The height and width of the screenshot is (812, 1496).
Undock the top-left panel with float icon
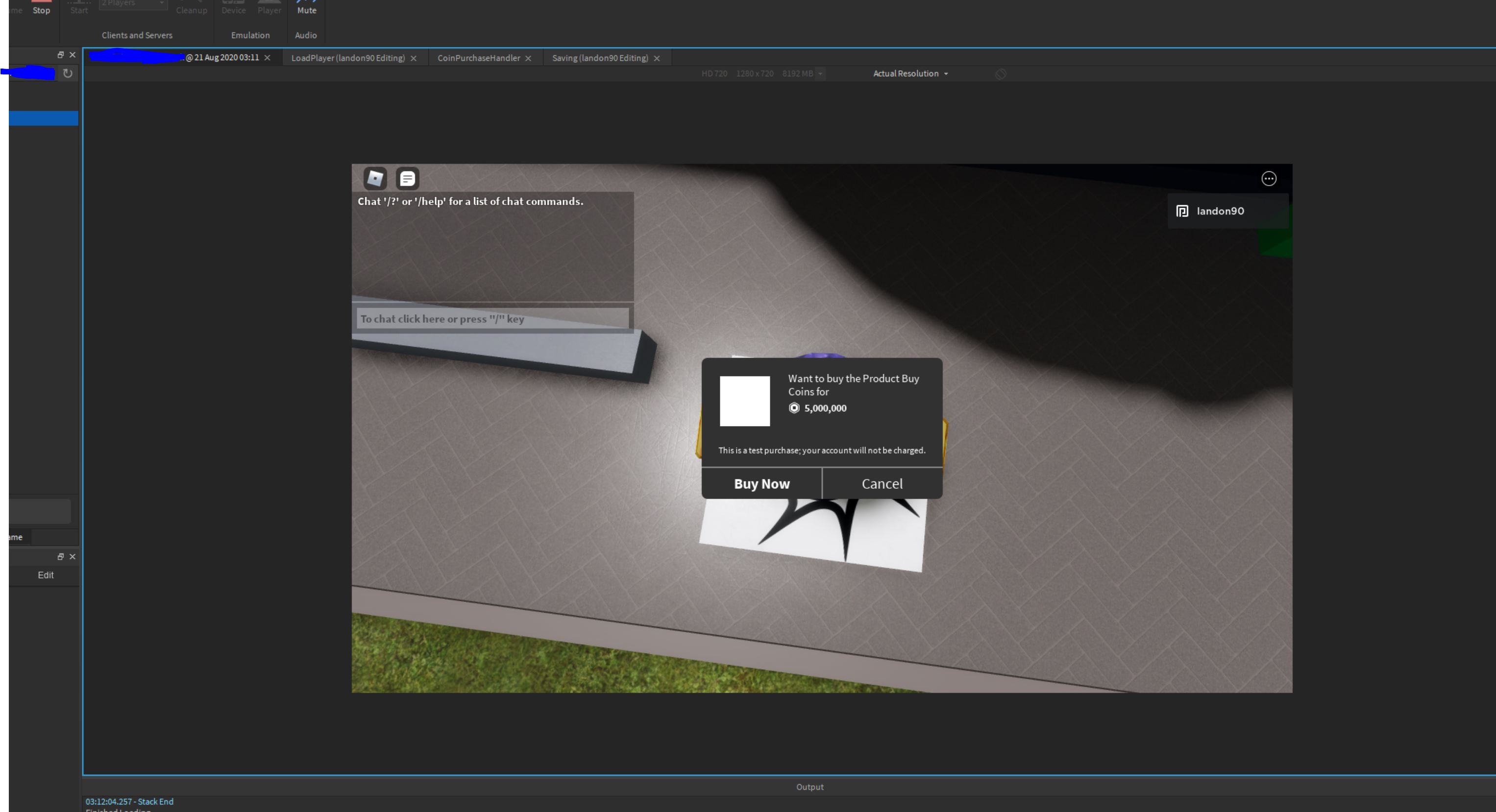(x=60, y=54)
